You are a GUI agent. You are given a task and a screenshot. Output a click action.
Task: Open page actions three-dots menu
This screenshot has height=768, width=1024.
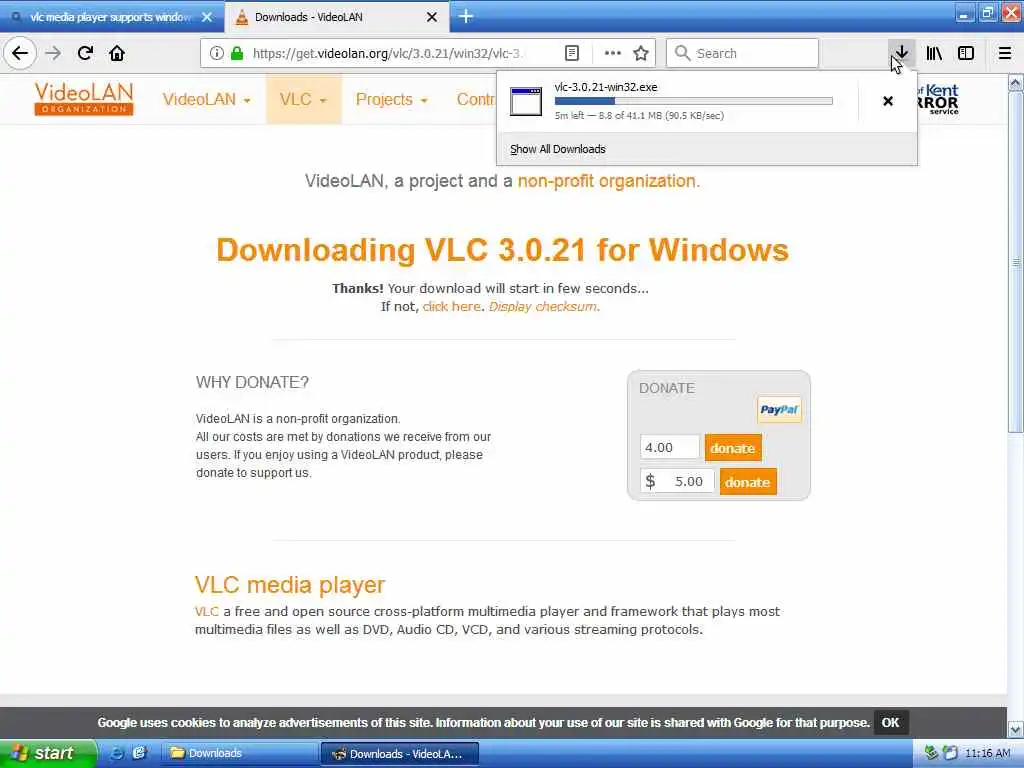pos(612,53)
